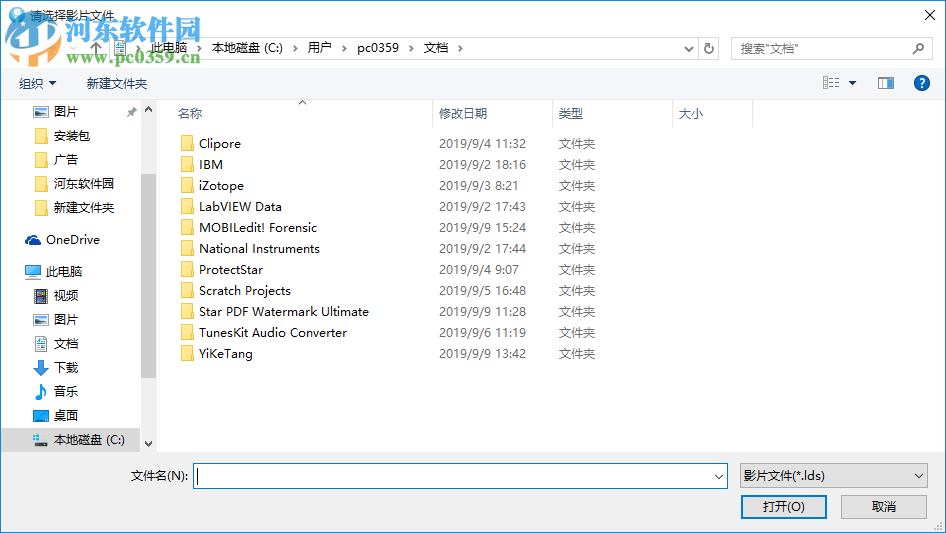Screen dimensions: 946x533
Task: Click the 音乐 note icon in sidebar
Action: click(40, 392)
